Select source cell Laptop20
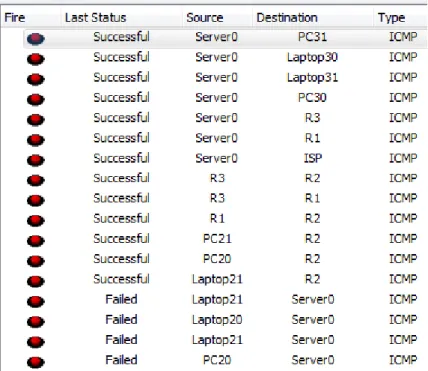Viewport: 428px width, 371px height. click(x=217, y=320)
